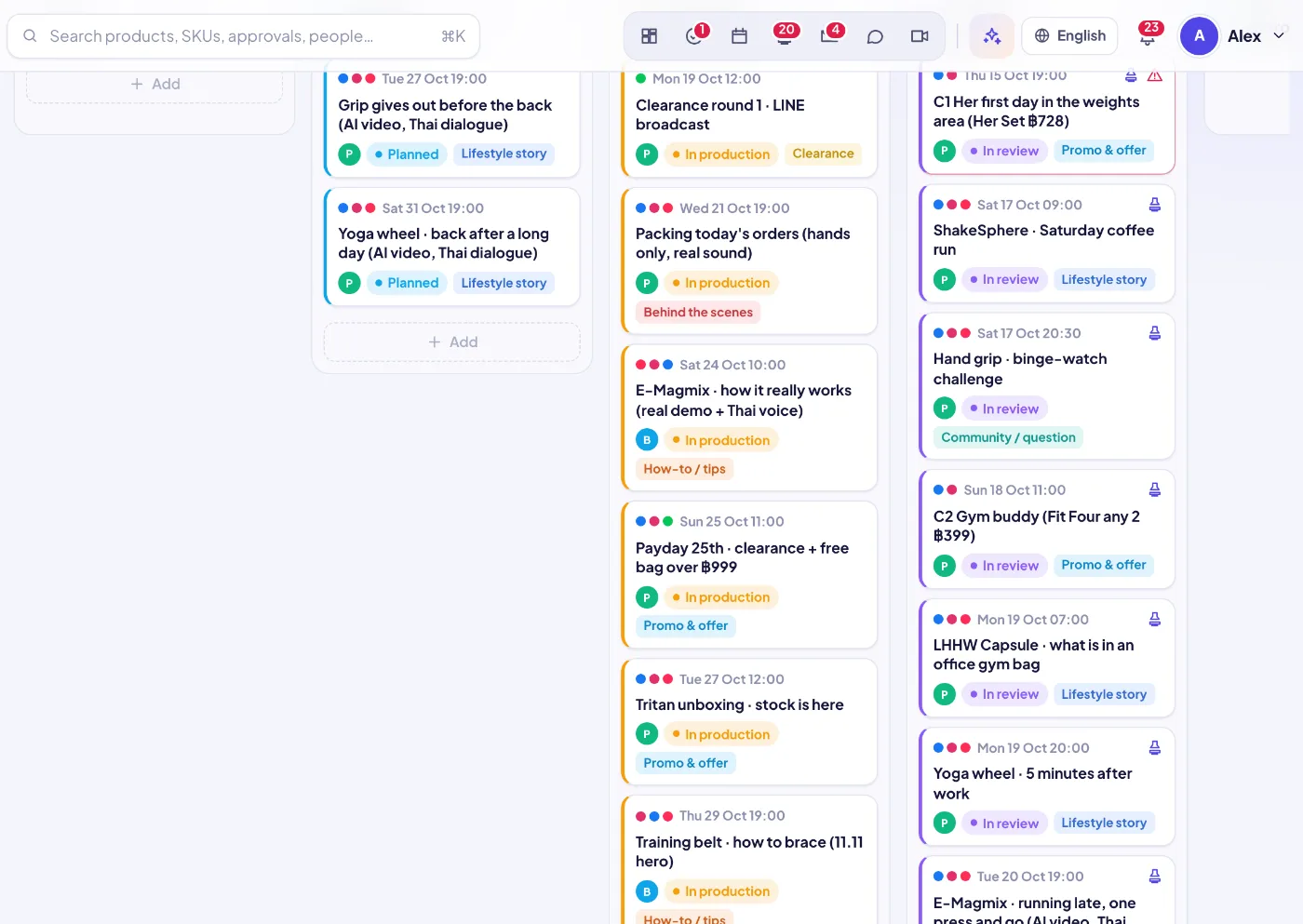Click the stamp icon on ShakeSphere card
1303x924 pixels.
1155,205
